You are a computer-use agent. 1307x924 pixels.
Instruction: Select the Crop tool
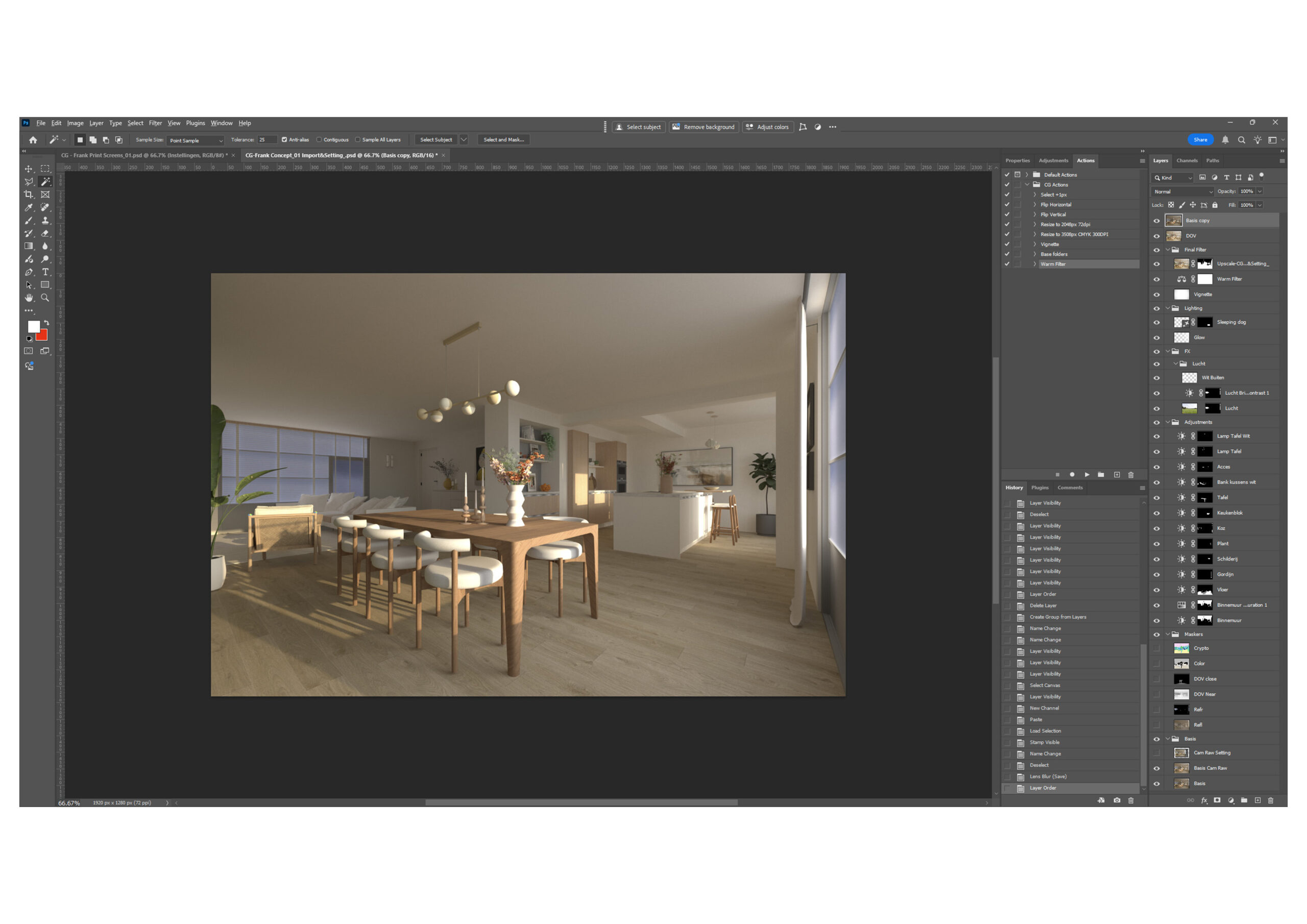tap(29, 194)
